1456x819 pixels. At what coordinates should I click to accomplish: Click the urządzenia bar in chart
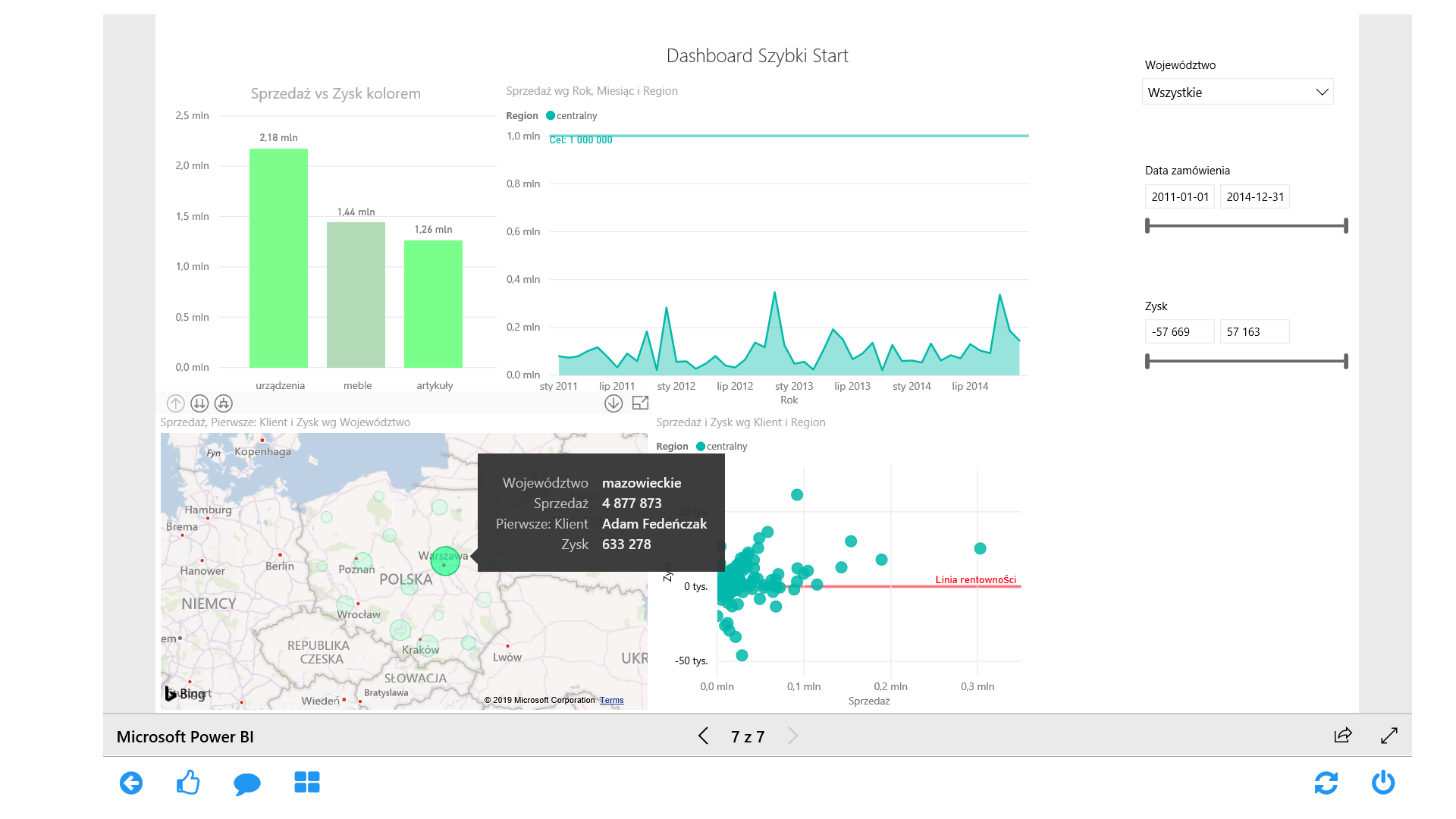coord(278,258)
